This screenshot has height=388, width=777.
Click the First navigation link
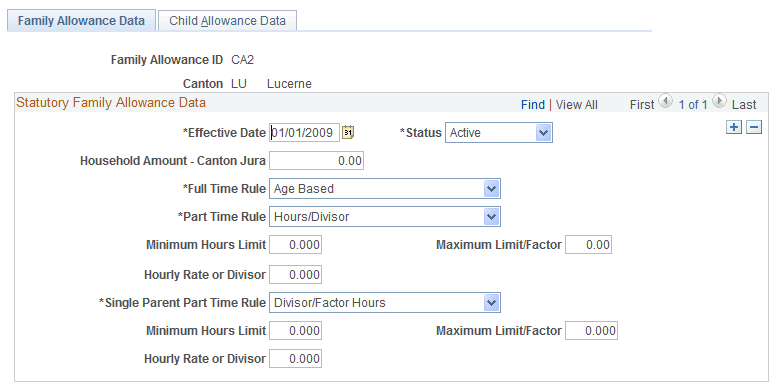click(x=642, y=105)
